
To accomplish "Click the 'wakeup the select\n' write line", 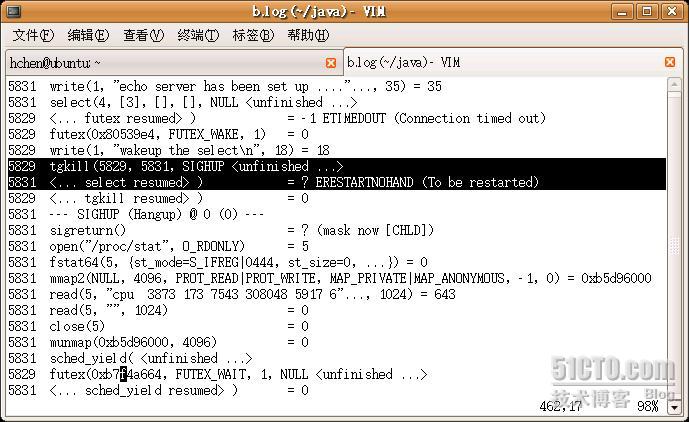I will click(x=169, y=150).
